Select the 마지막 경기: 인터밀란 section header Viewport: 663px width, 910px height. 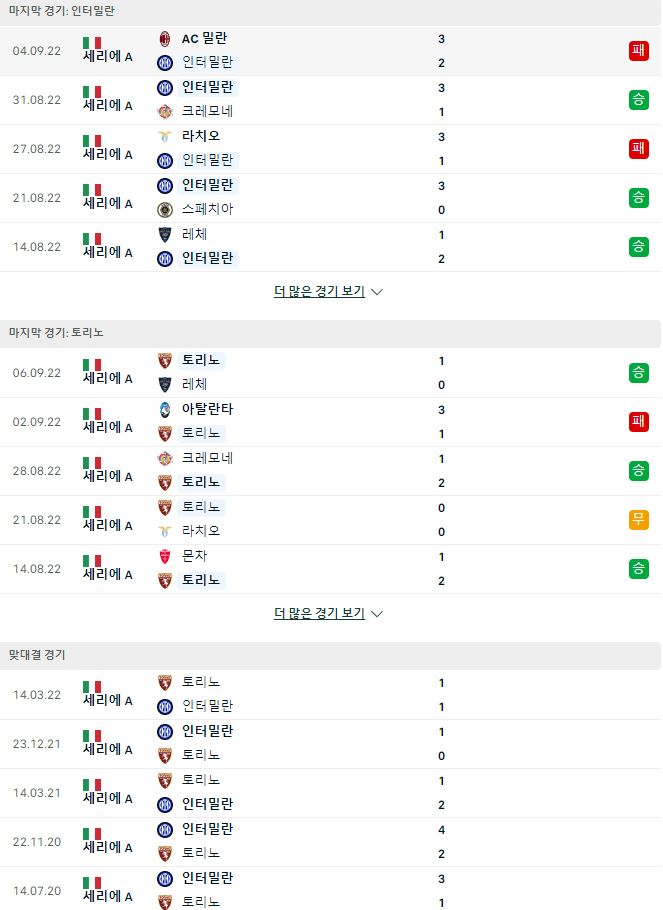(330, 12)
